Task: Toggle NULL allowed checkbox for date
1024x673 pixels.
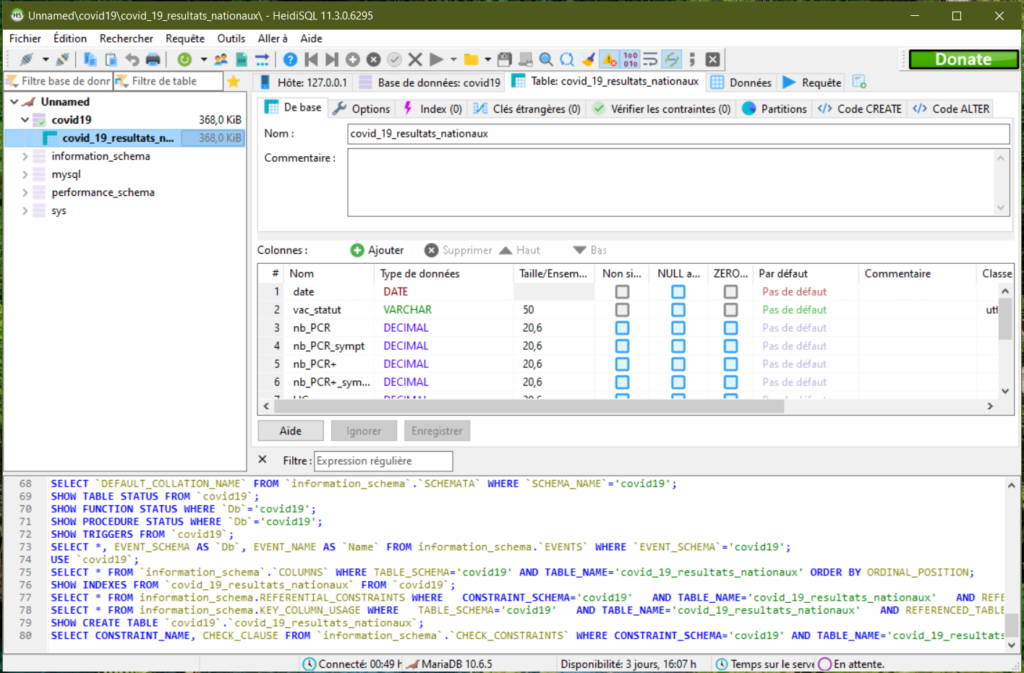Action: pyautogui.click(x=678, y=292)
